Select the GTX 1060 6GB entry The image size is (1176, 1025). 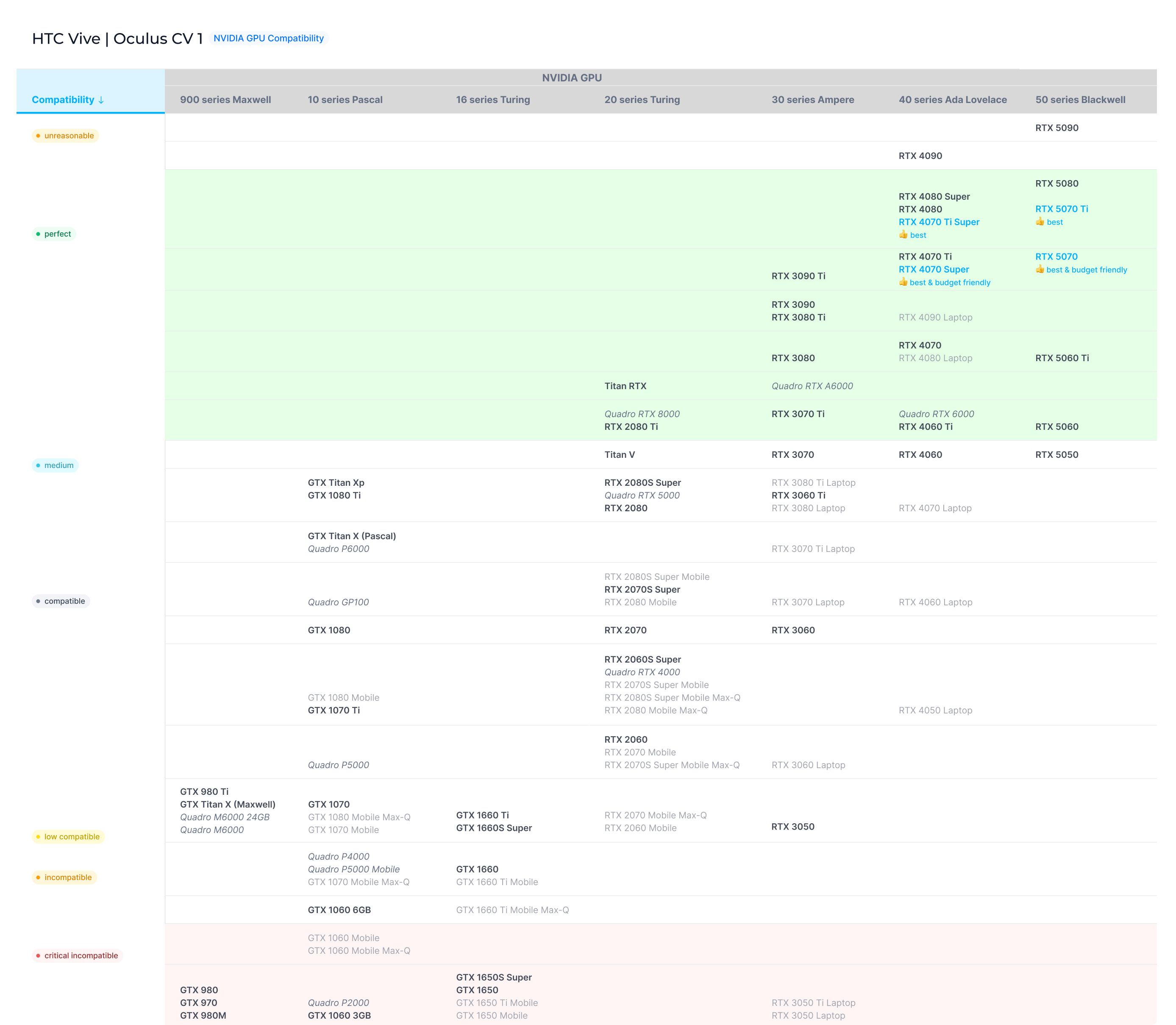339,910
